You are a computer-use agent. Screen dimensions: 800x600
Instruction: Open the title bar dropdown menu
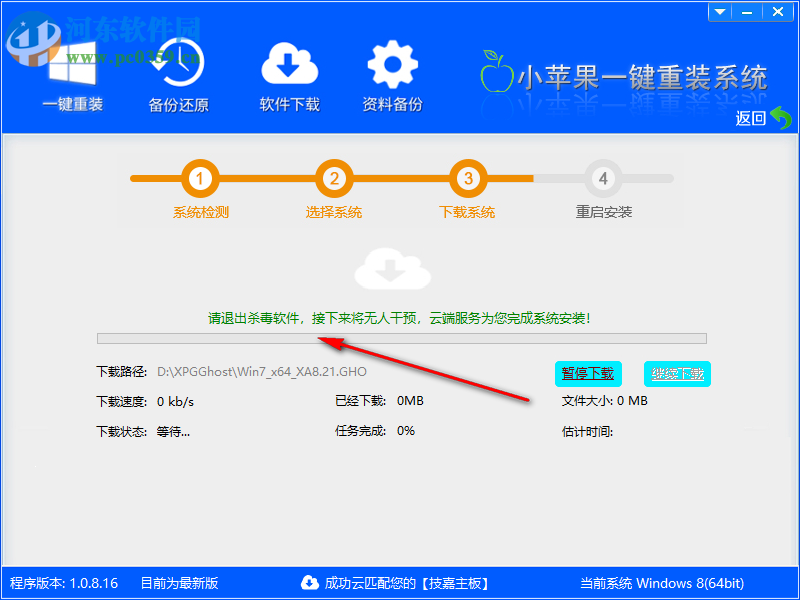click(x=719, y=11)
